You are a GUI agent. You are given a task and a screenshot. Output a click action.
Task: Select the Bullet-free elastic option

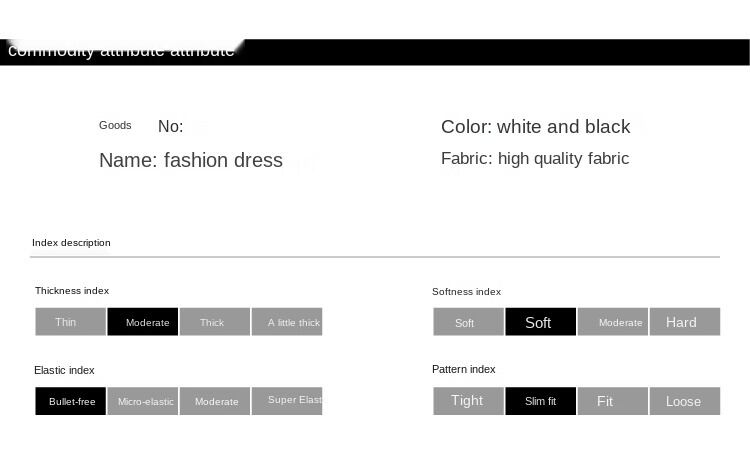pyautogui.click(x=71, y=401)
